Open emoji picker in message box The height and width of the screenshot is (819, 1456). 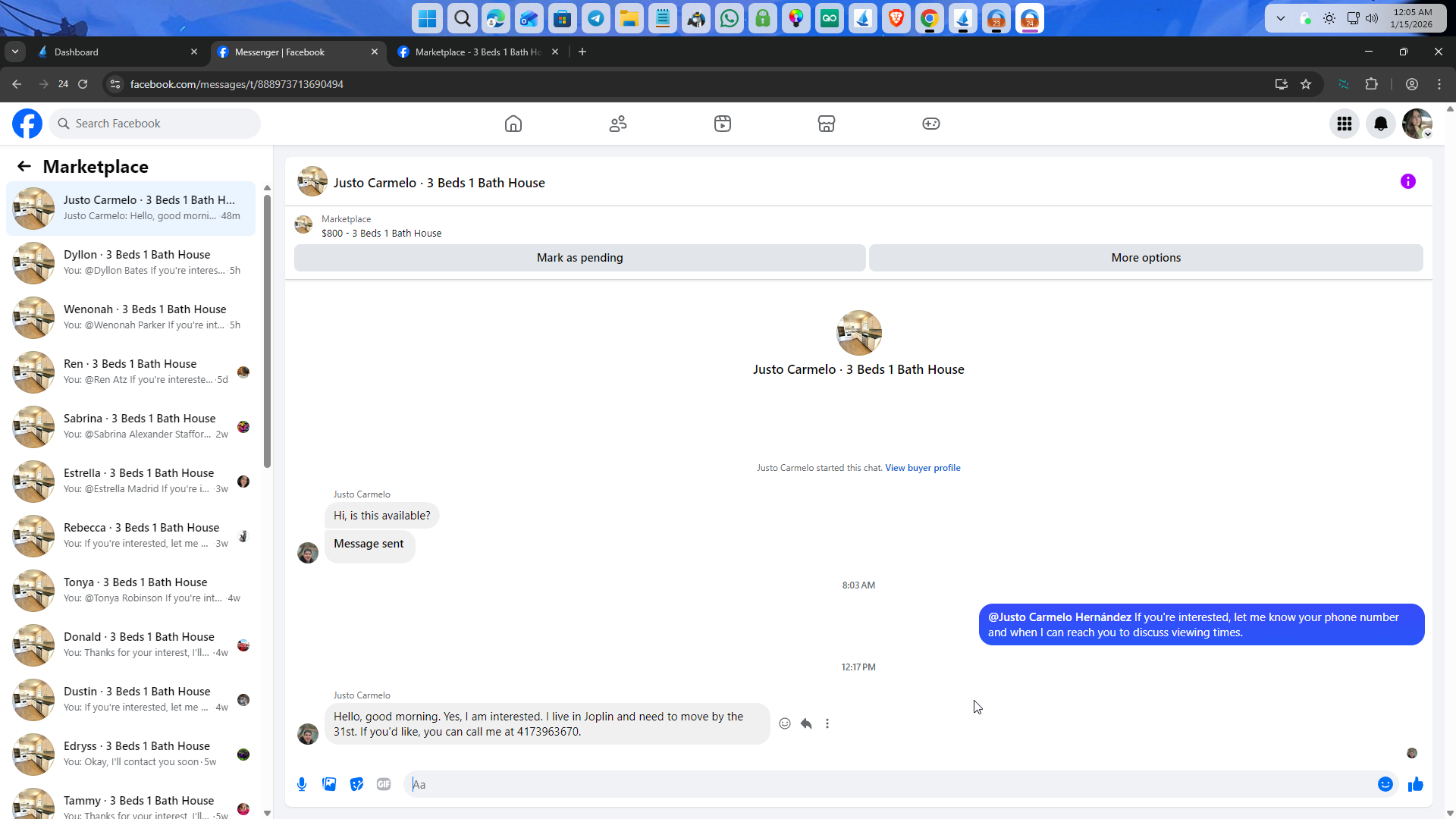click(x=1385, y=784)
